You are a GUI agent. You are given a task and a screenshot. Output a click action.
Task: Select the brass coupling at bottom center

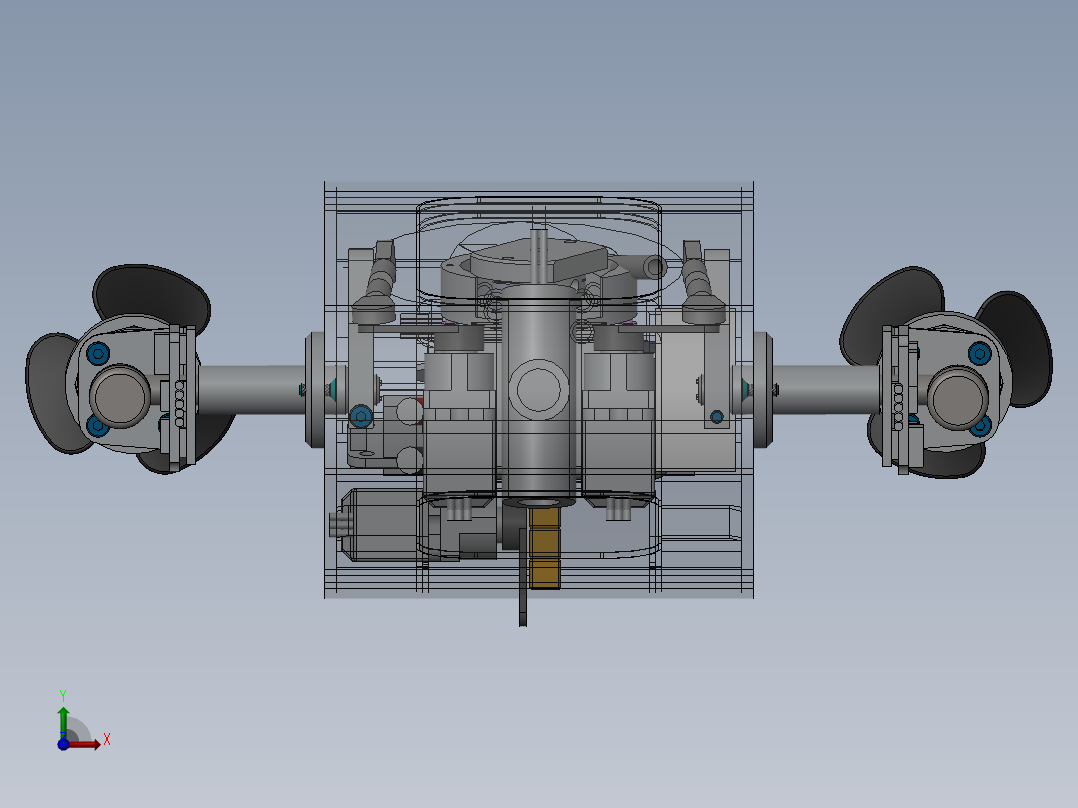pos(544,547)
